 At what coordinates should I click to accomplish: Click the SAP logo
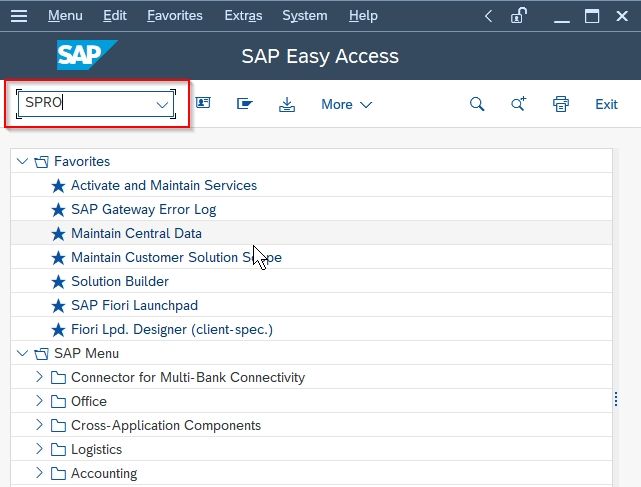click(x=87, y=55)
